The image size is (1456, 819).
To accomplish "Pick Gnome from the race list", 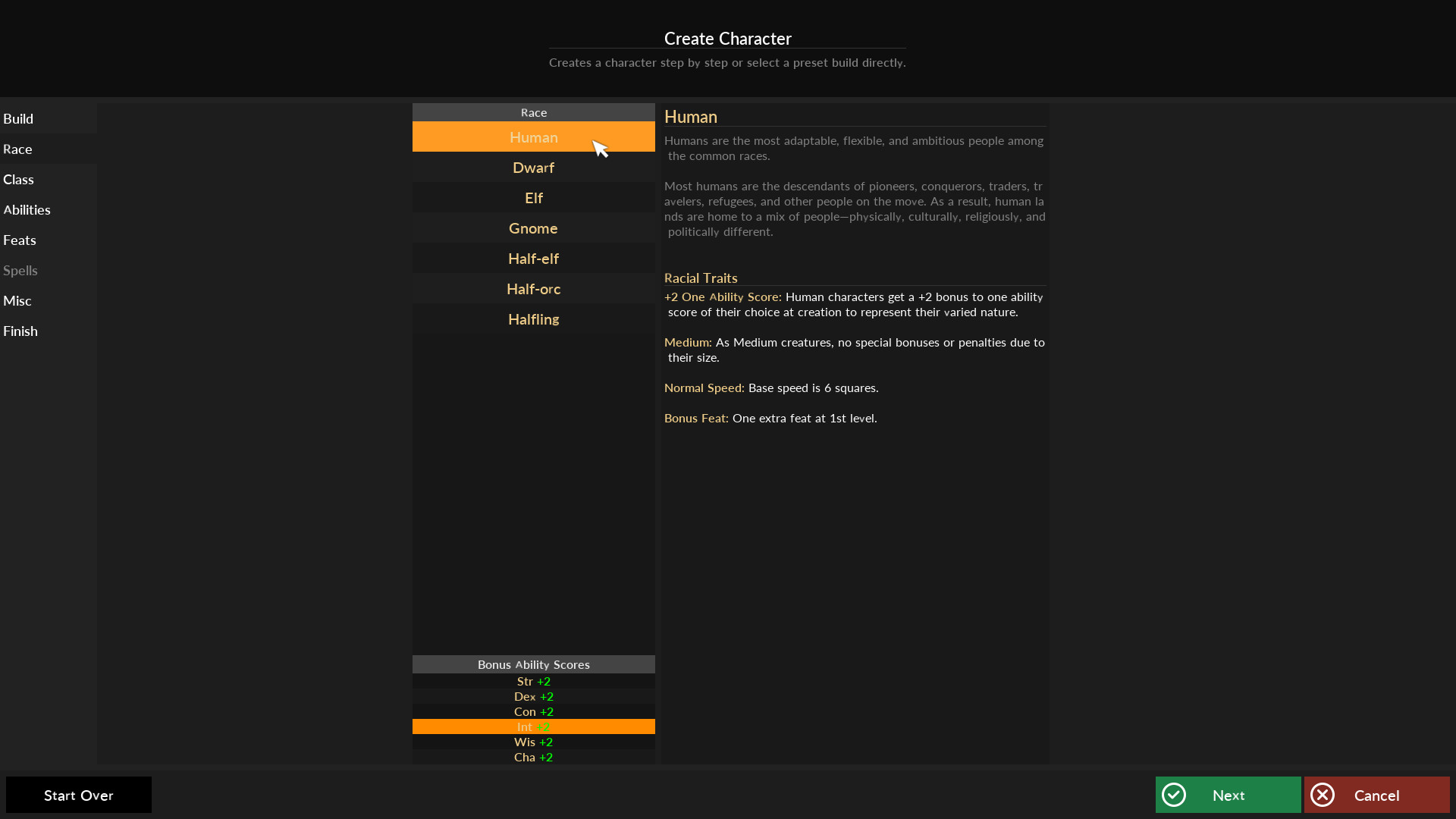I will (533, 228).
